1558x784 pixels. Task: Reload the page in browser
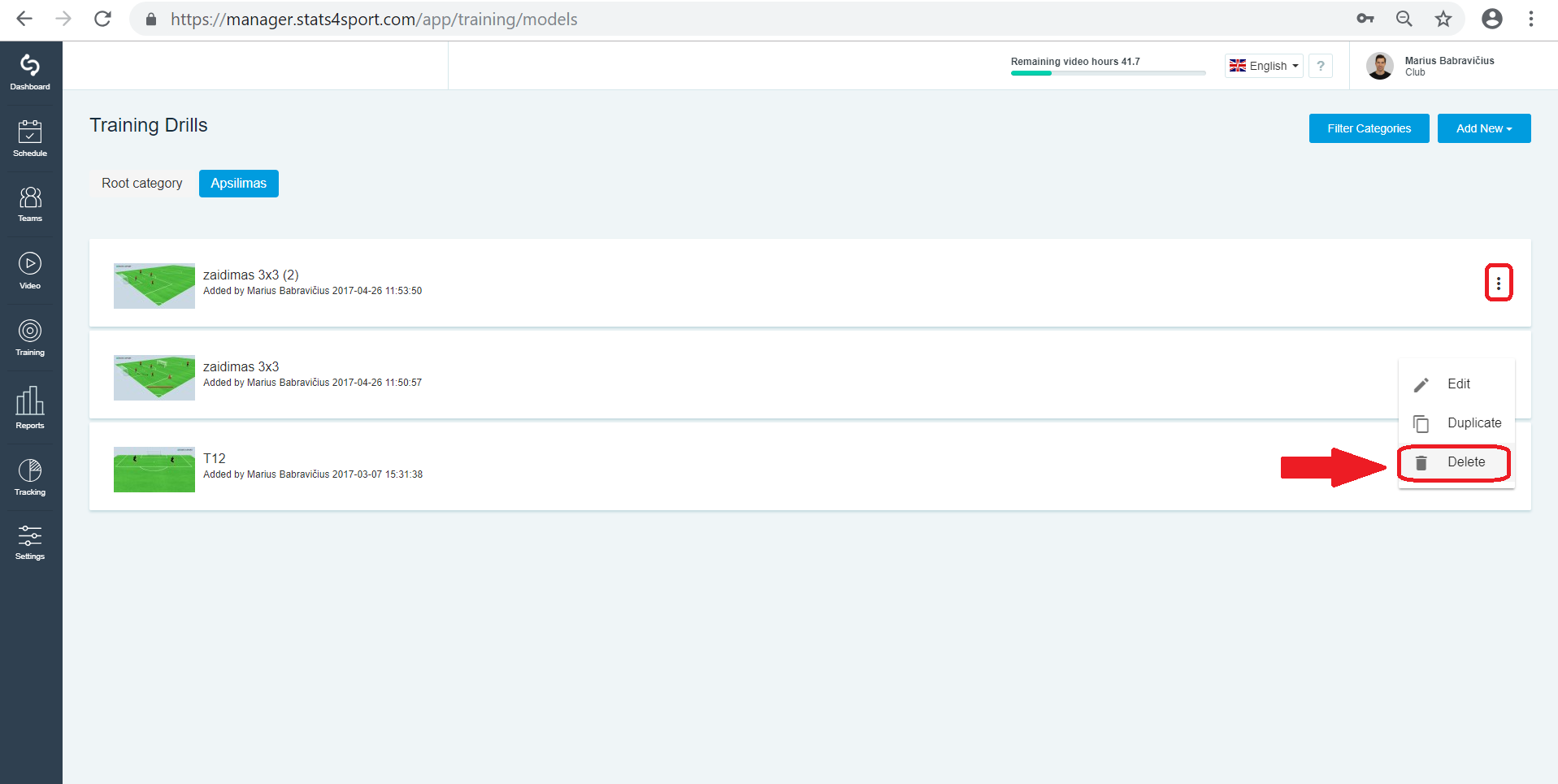(x=102, y=19)
